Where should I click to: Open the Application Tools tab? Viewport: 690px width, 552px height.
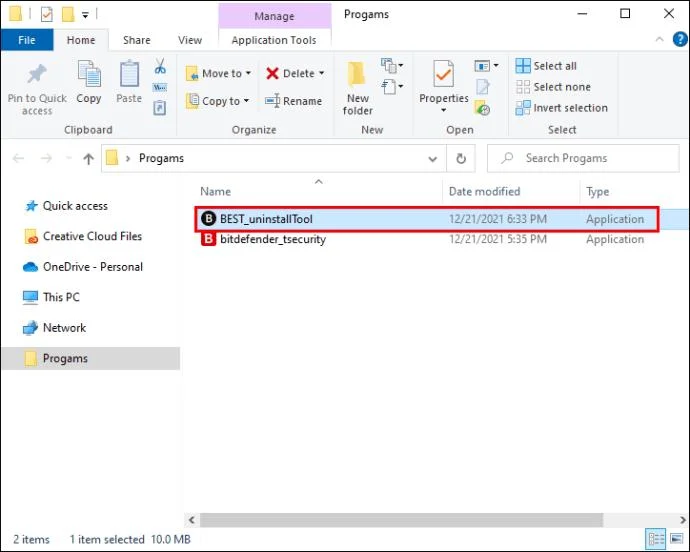(274, 40)
